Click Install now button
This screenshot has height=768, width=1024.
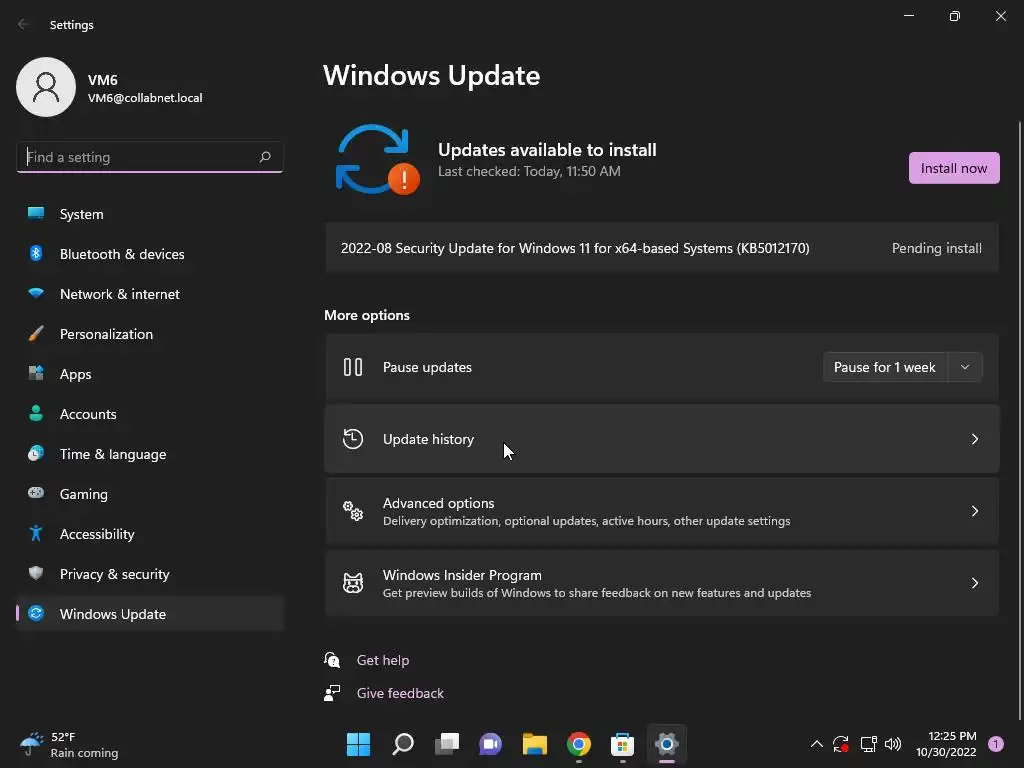tap(953, 168)
